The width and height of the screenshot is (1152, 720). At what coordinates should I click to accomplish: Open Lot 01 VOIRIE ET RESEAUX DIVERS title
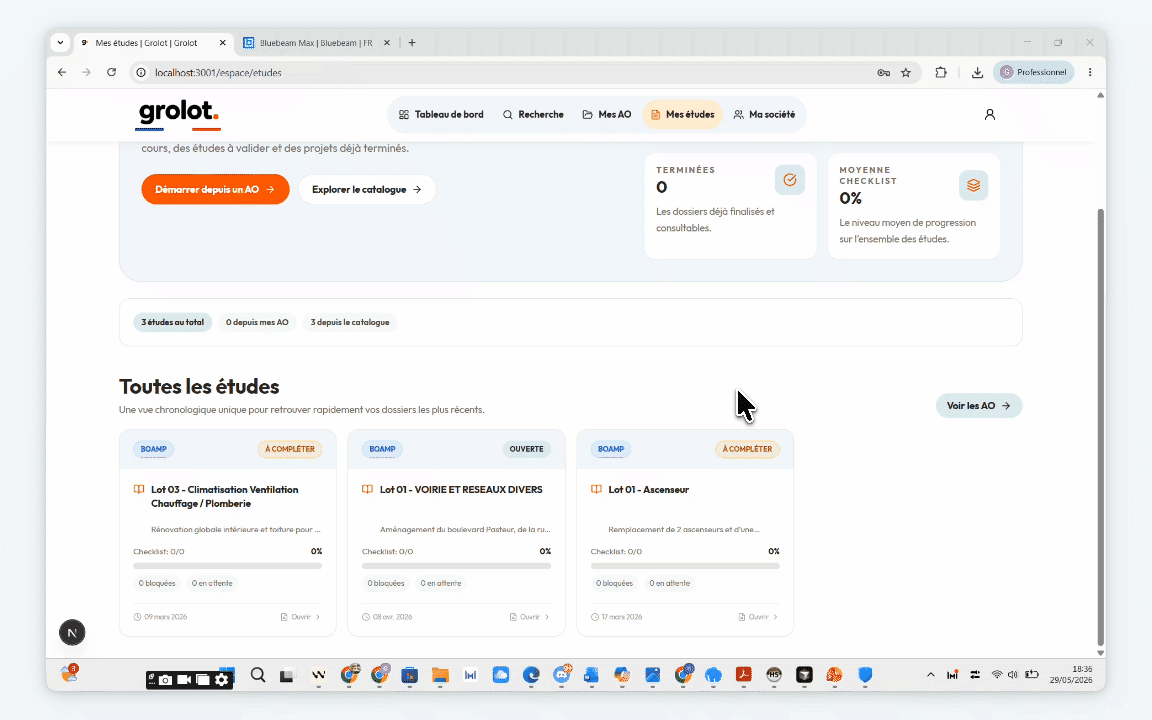click(x=461, y=489)
